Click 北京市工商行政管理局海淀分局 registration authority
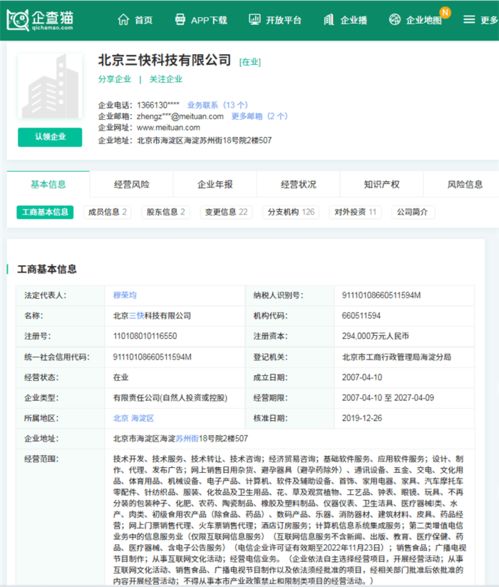This screenshot has width=499, height=587. 396,357
